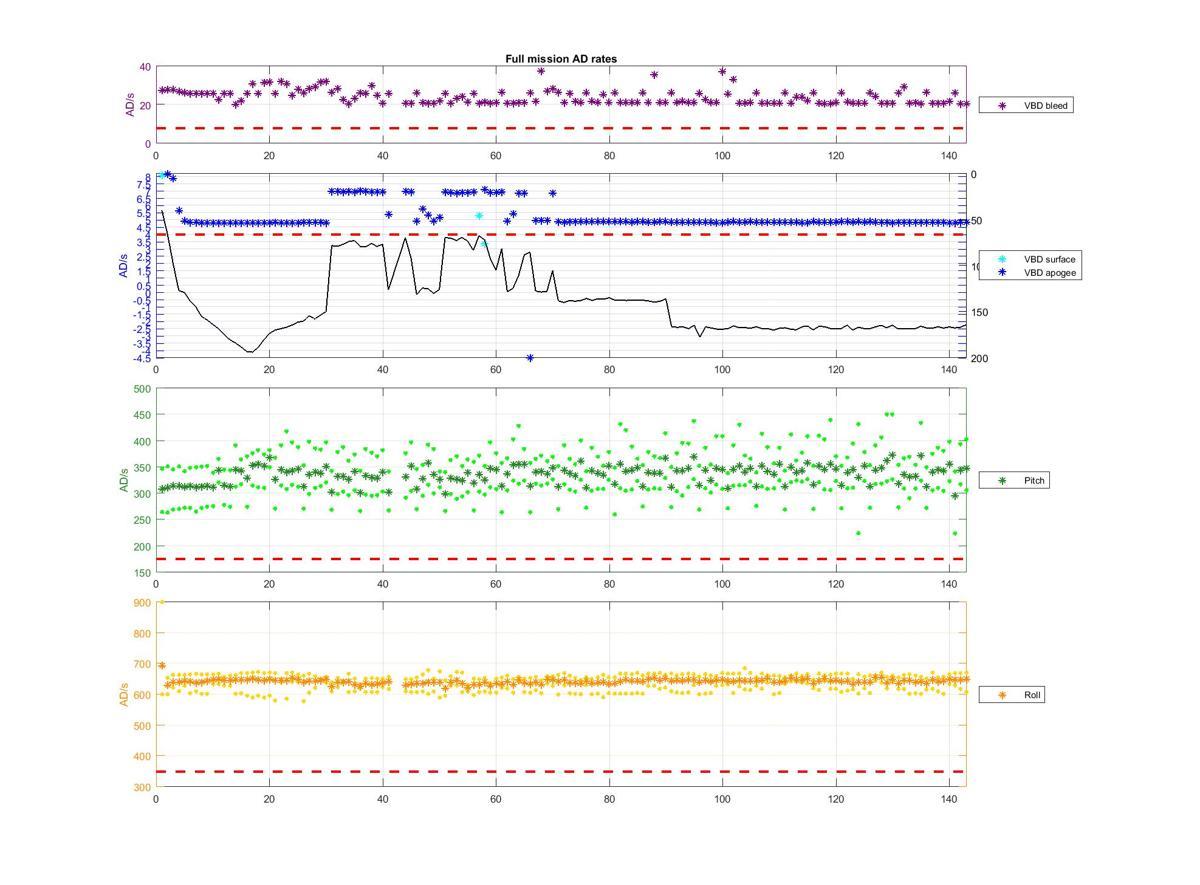This screenshot has height=885, width=1200.
Task: Click the blue asterisk marker in VBD apogee legend
Action: [x=1001, y=272]
